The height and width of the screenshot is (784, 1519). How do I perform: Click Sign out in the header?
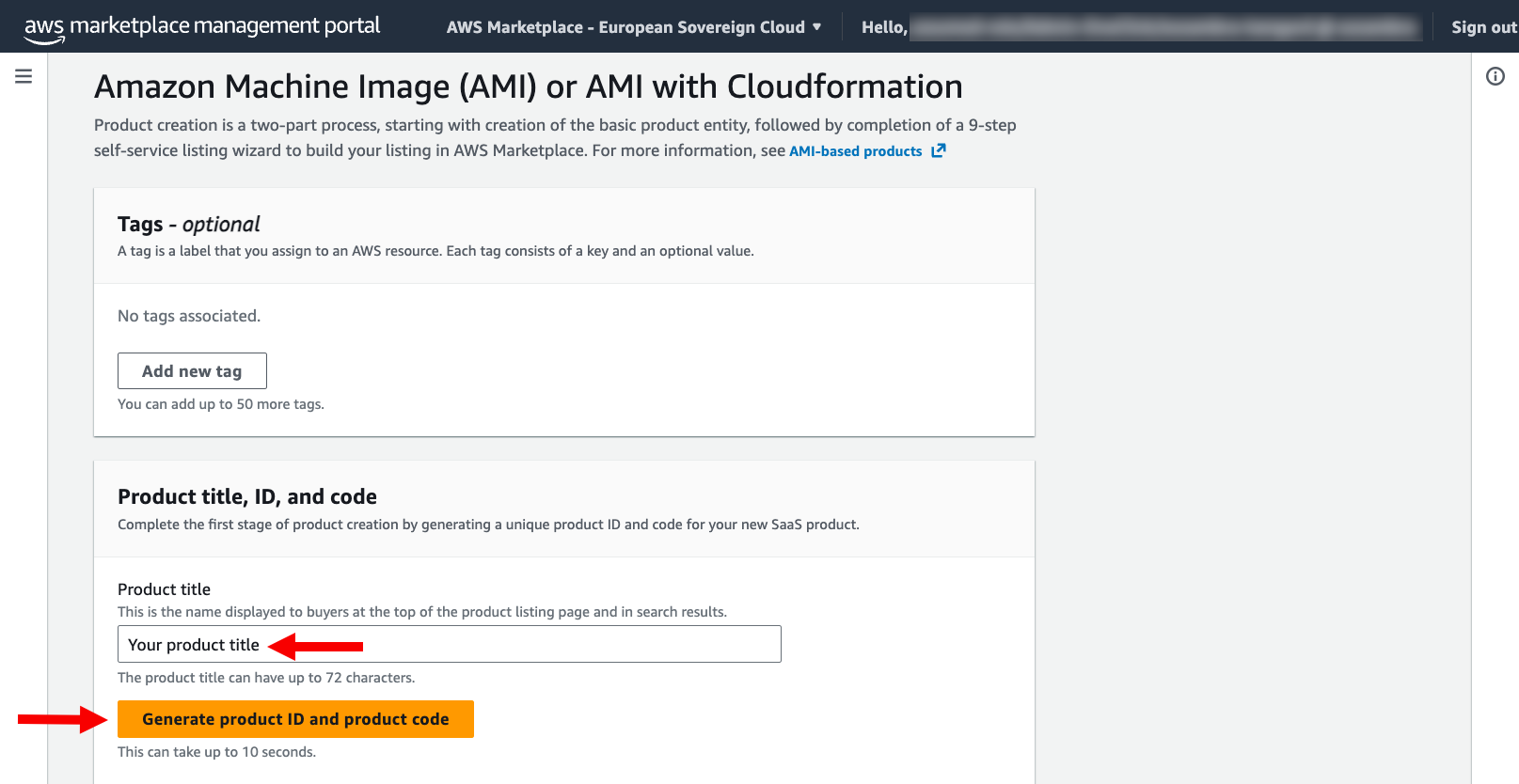coord(1484,27)
